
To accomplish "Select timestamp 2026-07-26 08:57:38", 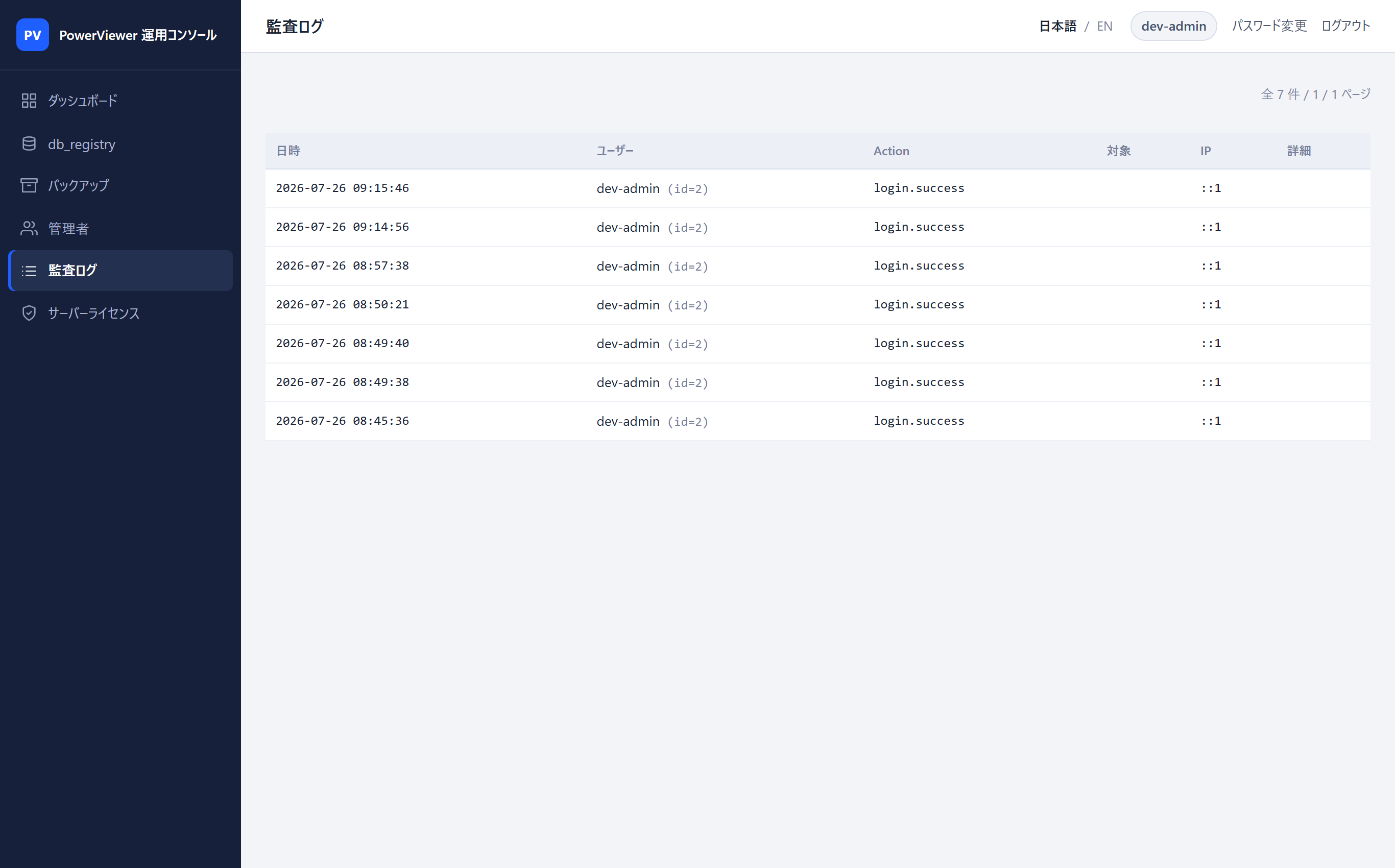I will (x=342, y=266).
